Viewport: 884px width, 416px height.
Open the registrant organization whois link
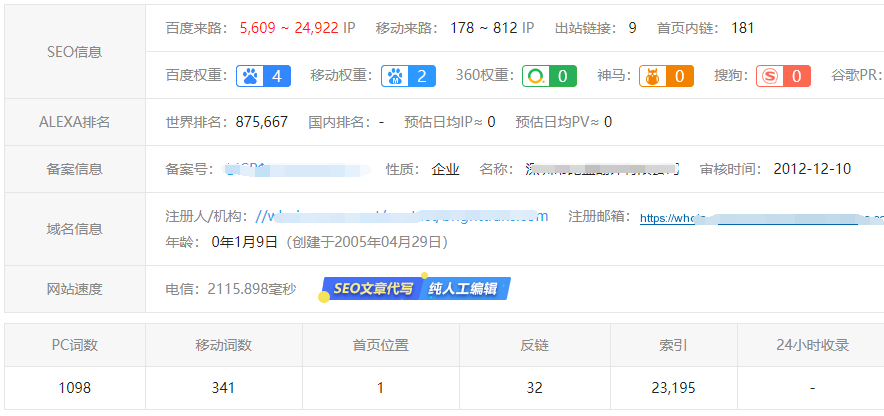401,216
